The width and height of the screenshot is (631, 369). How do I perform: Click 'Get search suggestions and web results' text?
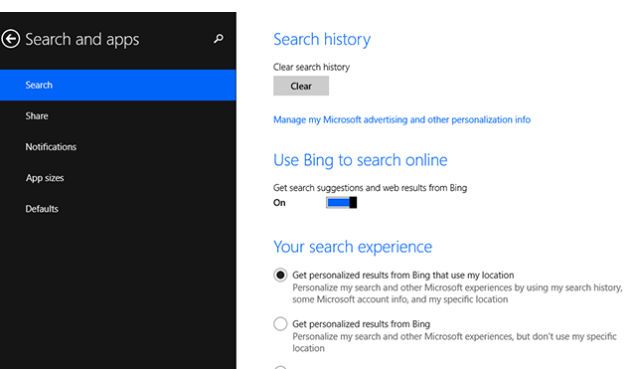370,188
